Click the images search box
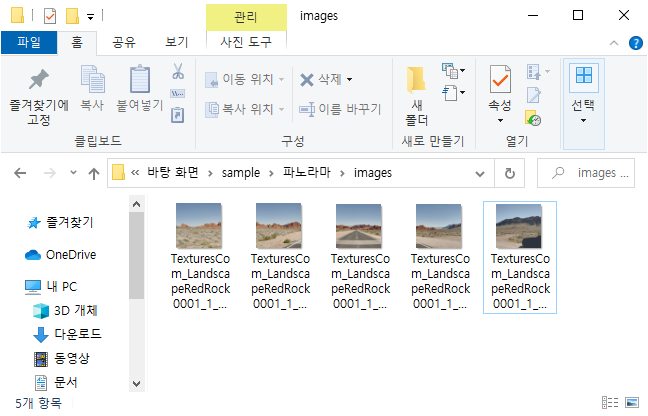The image size is (648, 416). 586,173
